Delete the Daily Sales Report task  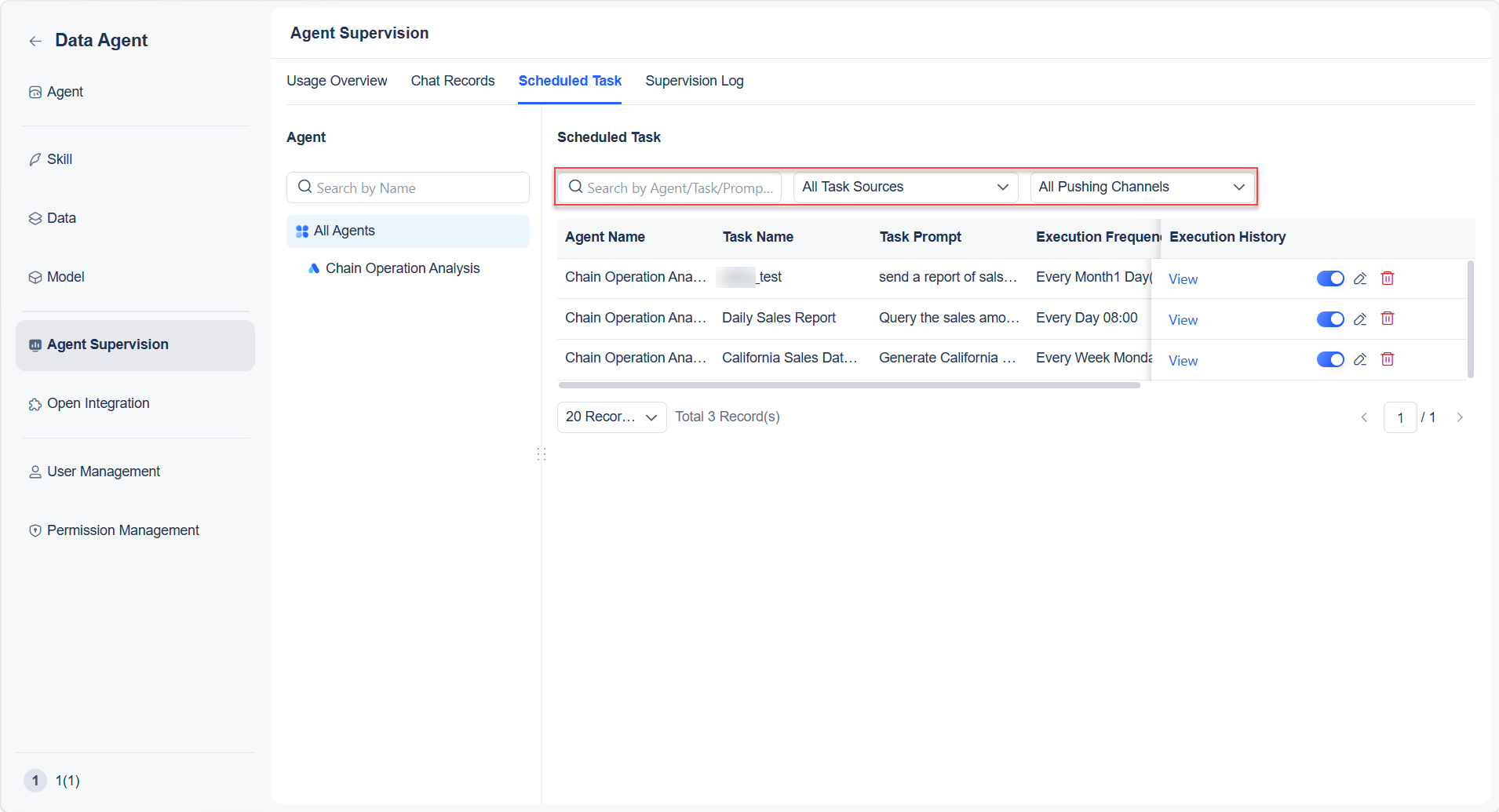click(x=1388, y=319)
